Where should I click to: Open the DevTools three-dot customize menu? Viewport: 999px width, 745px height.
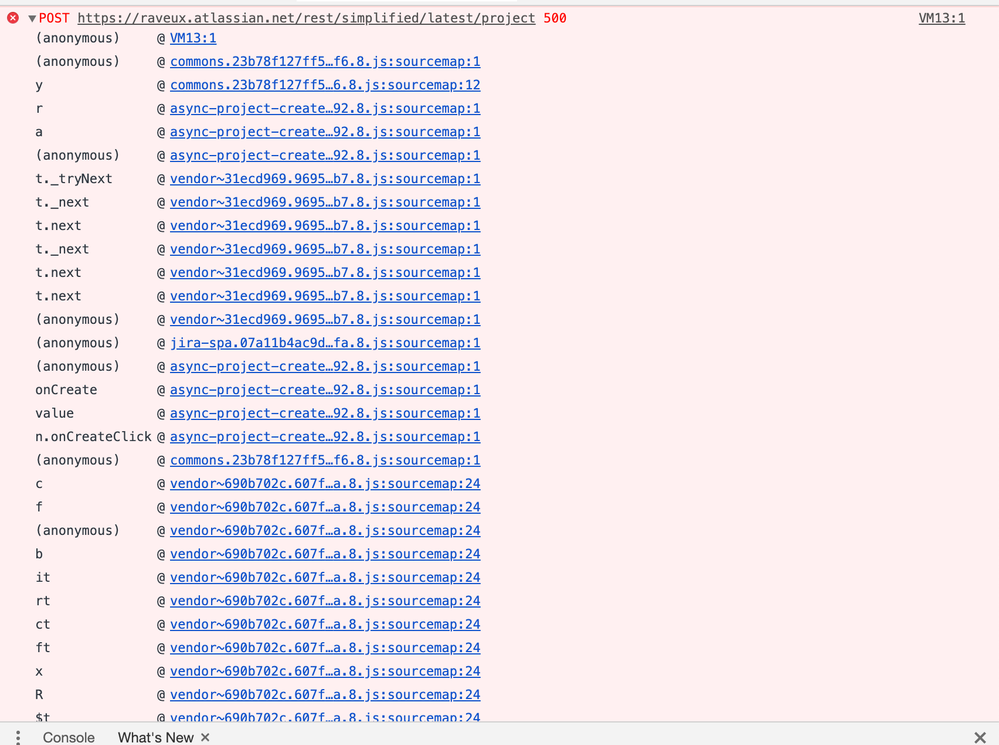pyautogui.click(x=17, y=737)
